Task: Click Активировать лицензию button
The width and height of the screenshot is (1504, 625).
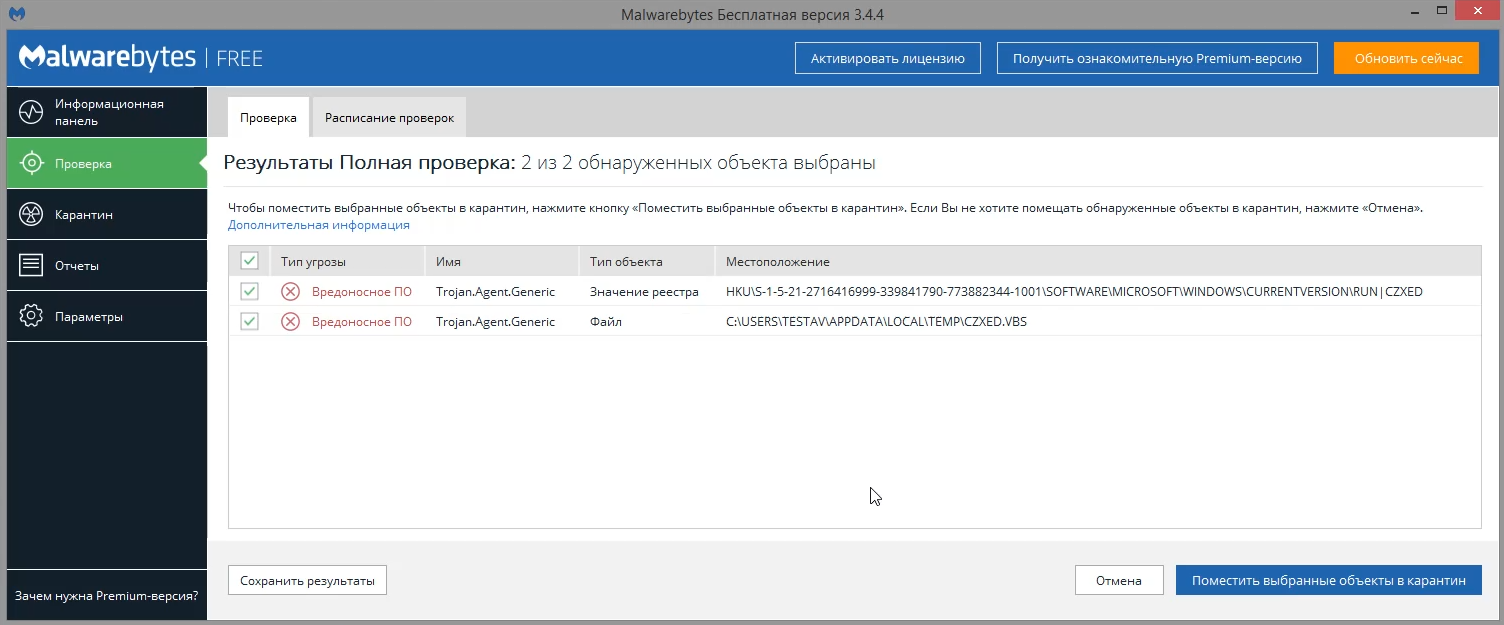Action: [x=888, y=58]
